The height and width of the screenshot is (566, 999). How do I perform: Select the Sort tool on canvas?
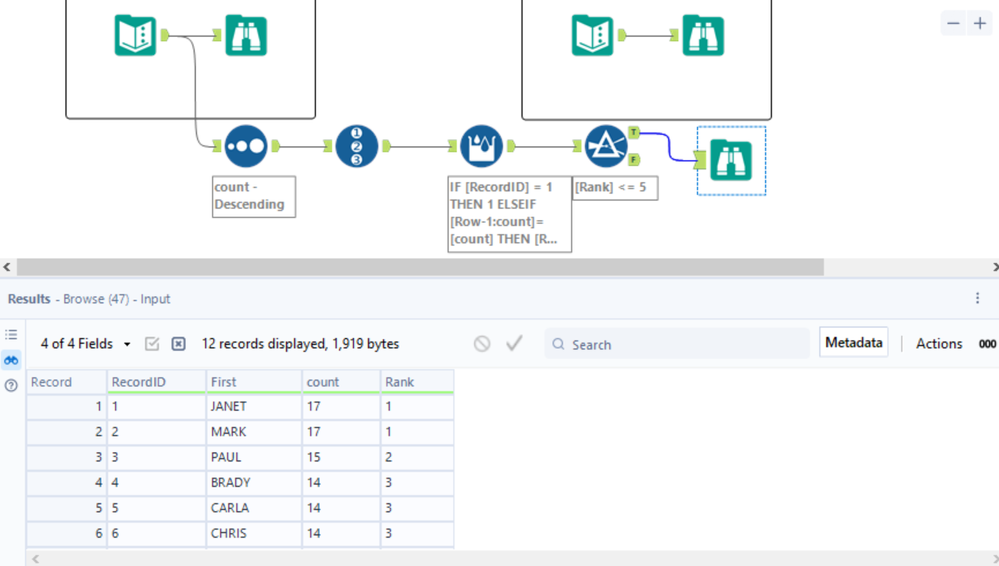[x=246, y=146]
